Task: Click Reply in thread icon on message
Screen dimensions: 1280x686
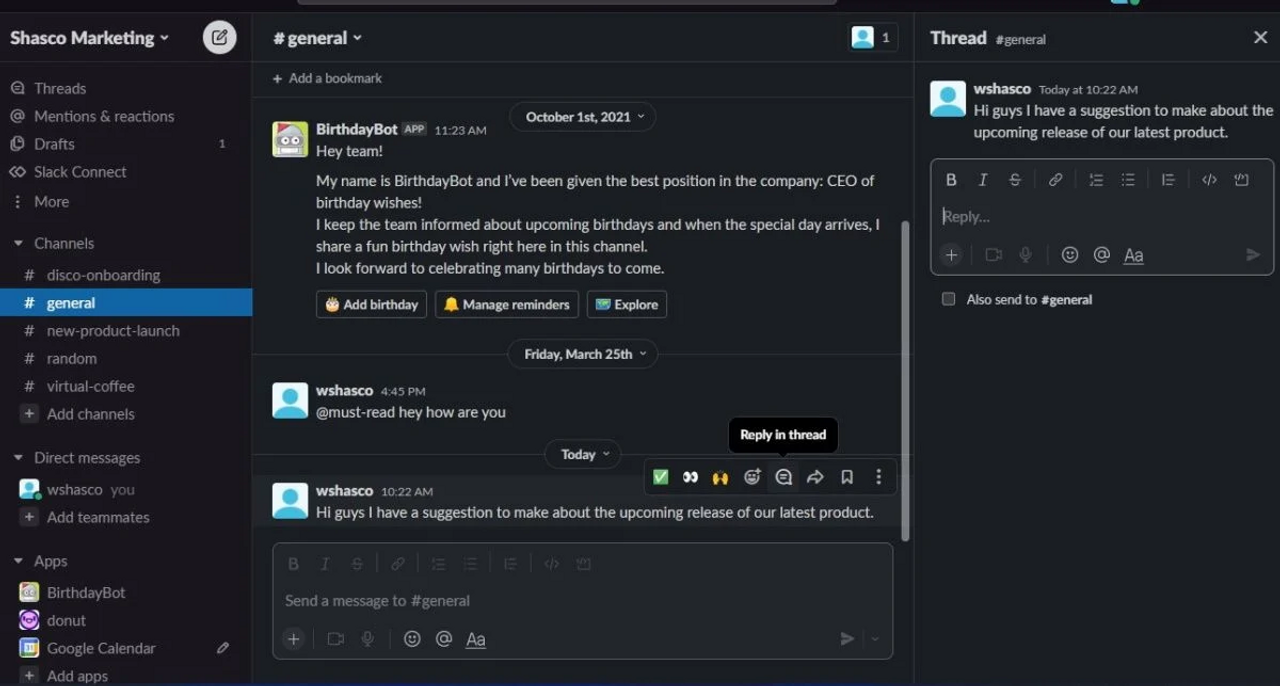Action: 783,477
